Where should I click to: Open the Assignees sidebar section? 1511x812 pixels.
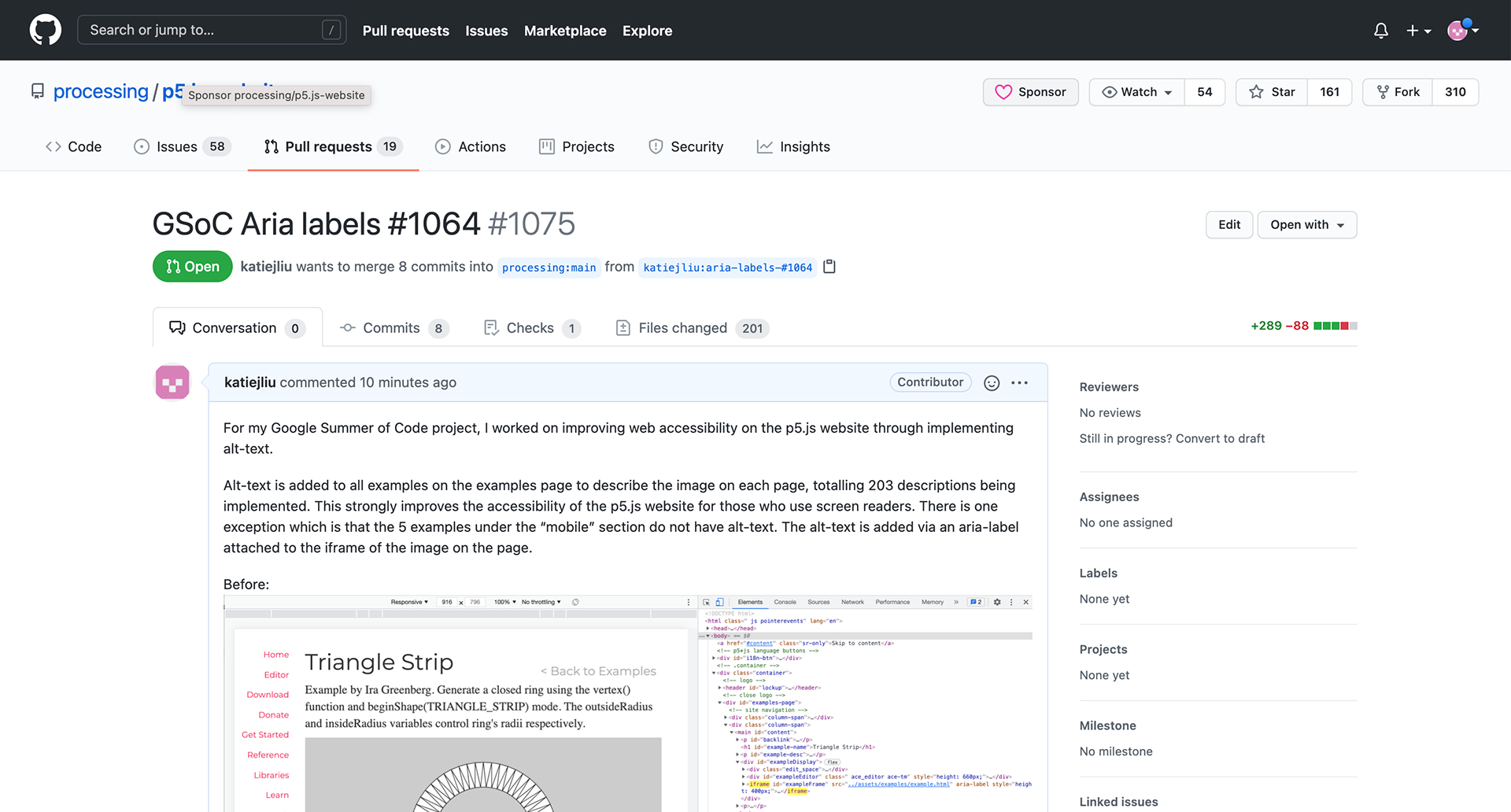[x=1109, y=496]
